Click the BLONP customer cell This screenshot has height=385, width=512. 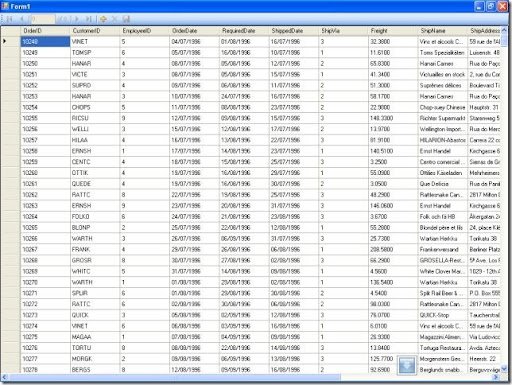(95, 228)
